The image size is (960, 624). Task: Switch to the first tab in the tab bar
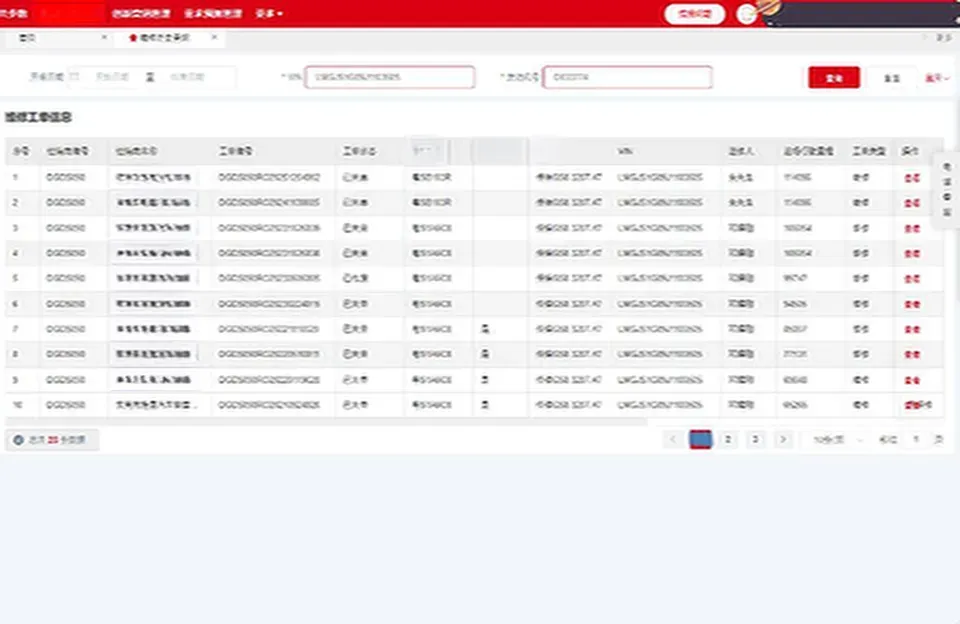[55, 38]
